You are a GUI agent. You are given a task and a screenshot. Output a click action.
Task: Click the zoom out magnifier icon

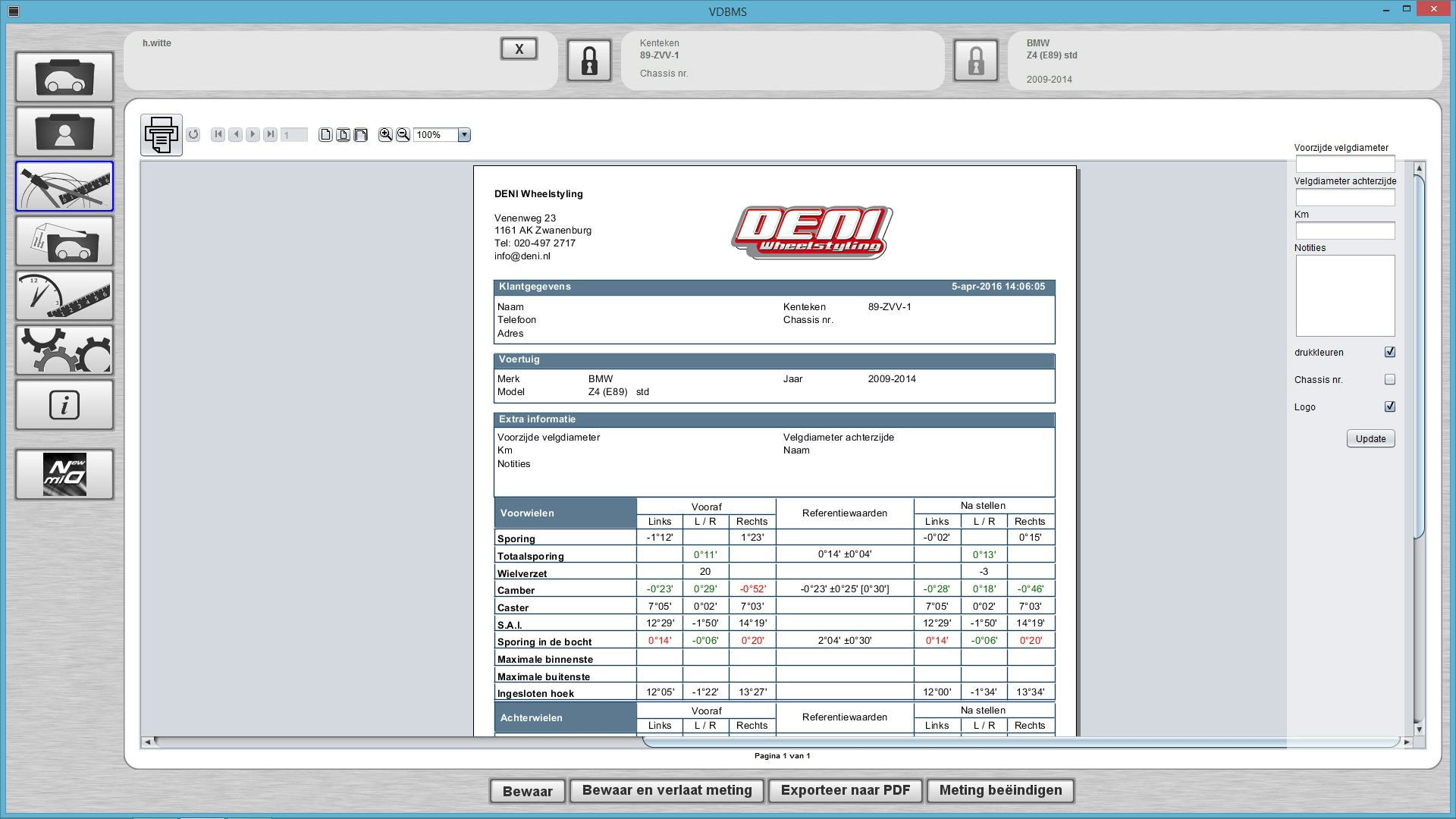pyautogui.click(x=403, y=135)
